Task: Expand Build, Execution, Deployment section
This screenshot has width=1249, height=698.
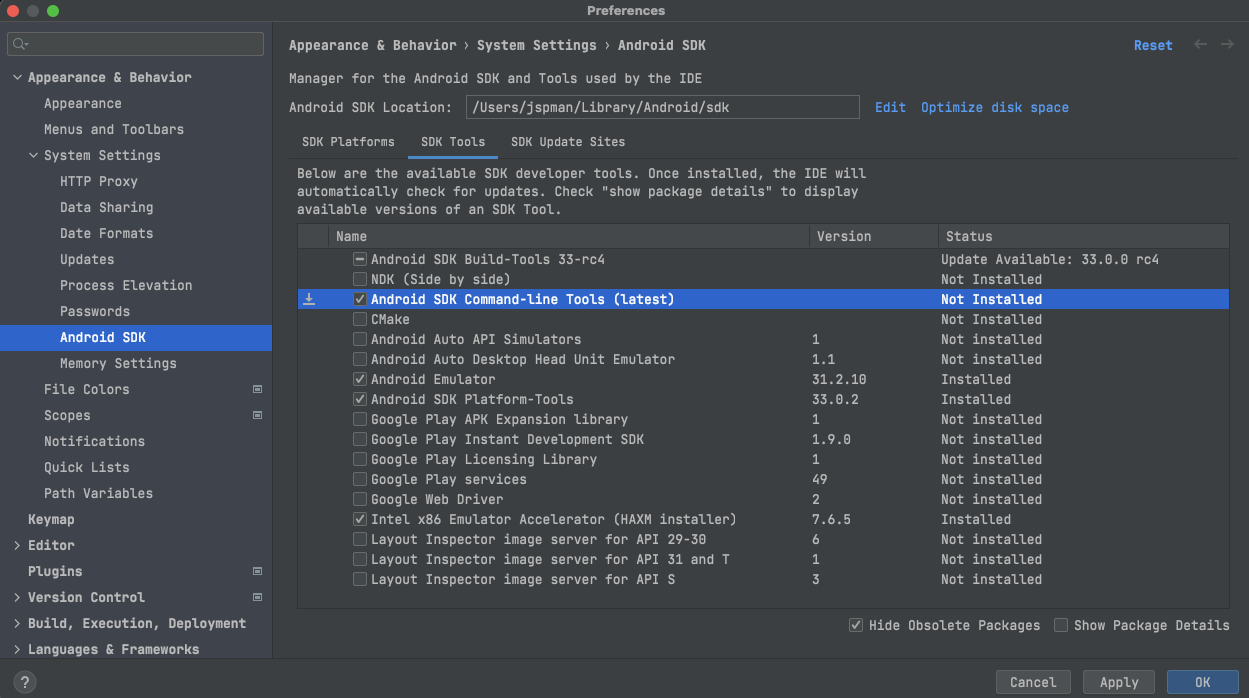Action: (x=17, y=623)
